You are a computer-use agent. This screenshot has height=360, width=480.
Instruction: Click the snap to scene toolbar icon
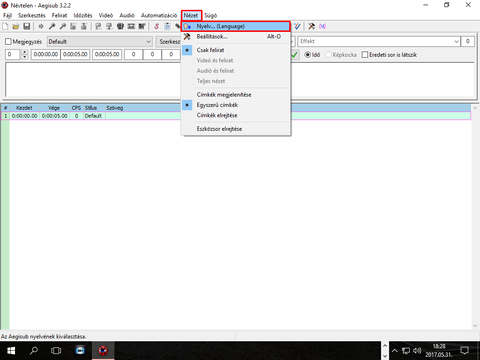131,26
